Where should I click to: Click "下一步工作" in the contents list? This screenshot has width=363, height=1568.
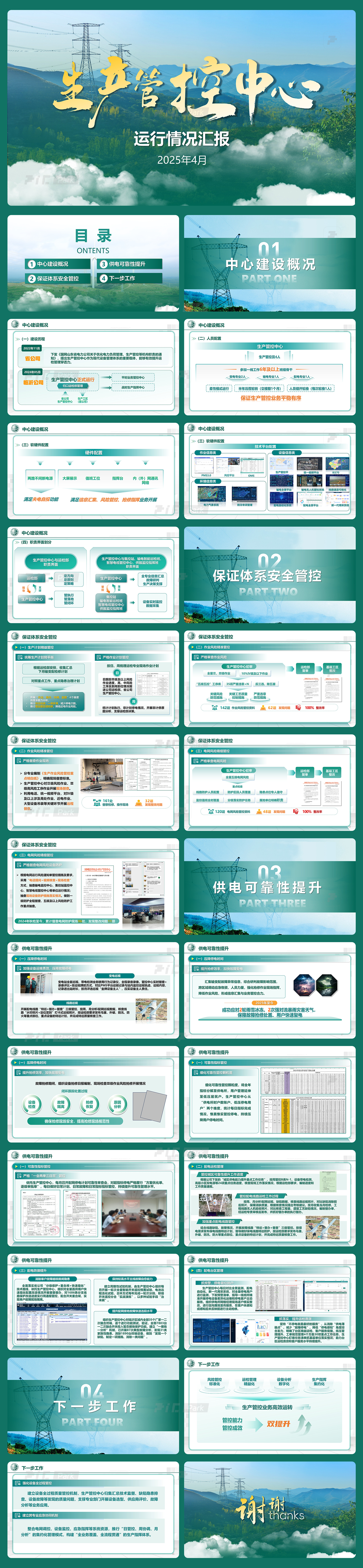point(122,279)
